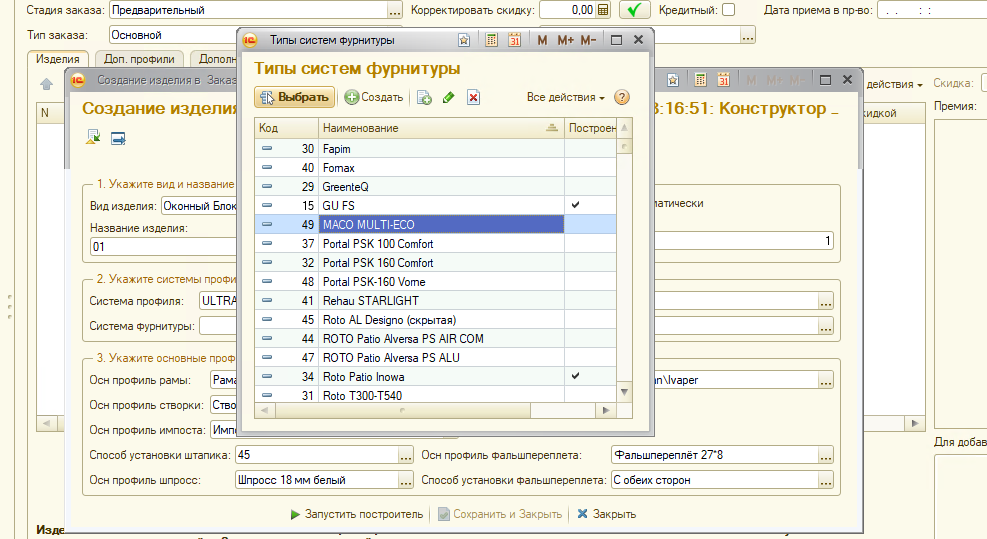This screenshot has height=539, width=987.
Task: Click the Построен checkmark for Roto Patio Inowa
Action: pos(575,376)
